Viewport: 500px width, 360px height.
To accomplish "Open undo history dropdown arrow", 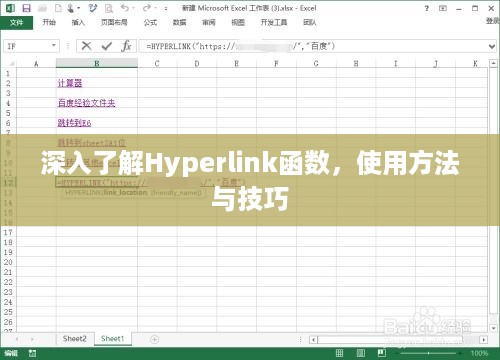I will click(x=133, y=9).
